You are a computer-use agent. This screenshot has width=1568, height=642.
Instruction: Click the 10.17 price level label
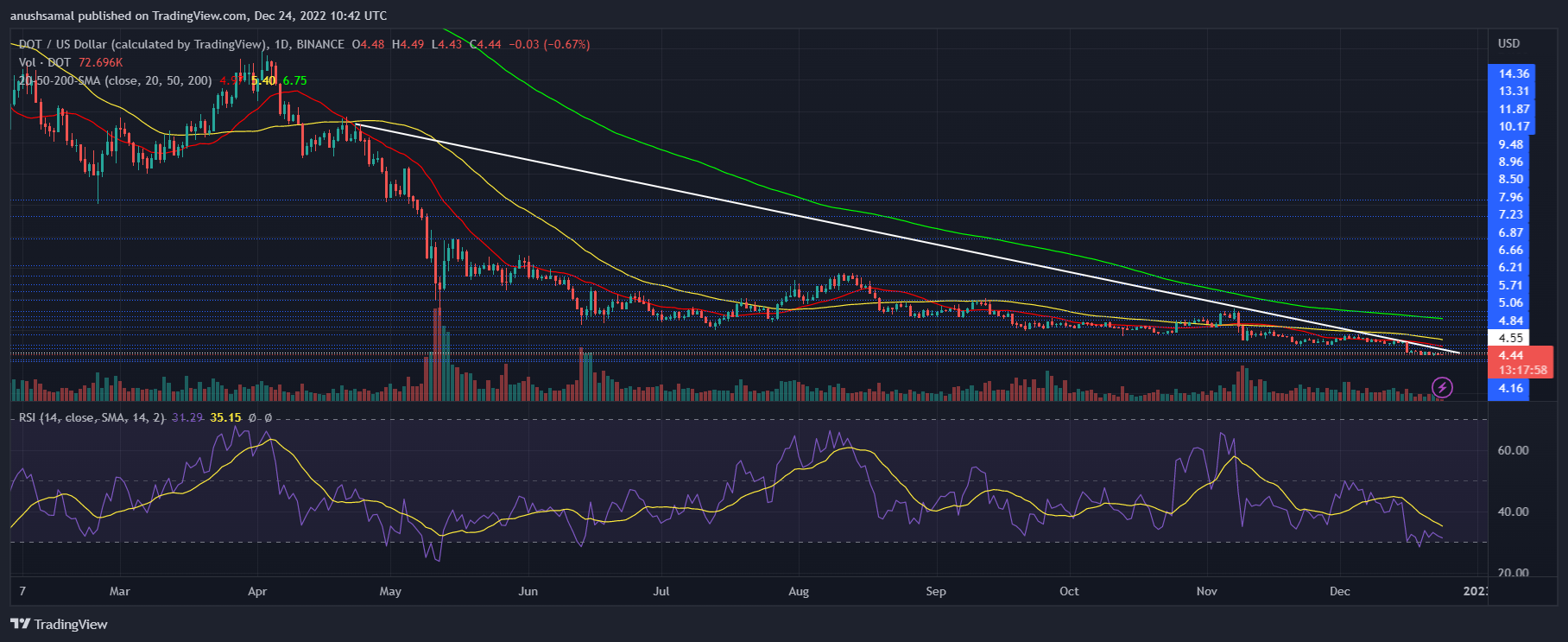point(1514,126)
